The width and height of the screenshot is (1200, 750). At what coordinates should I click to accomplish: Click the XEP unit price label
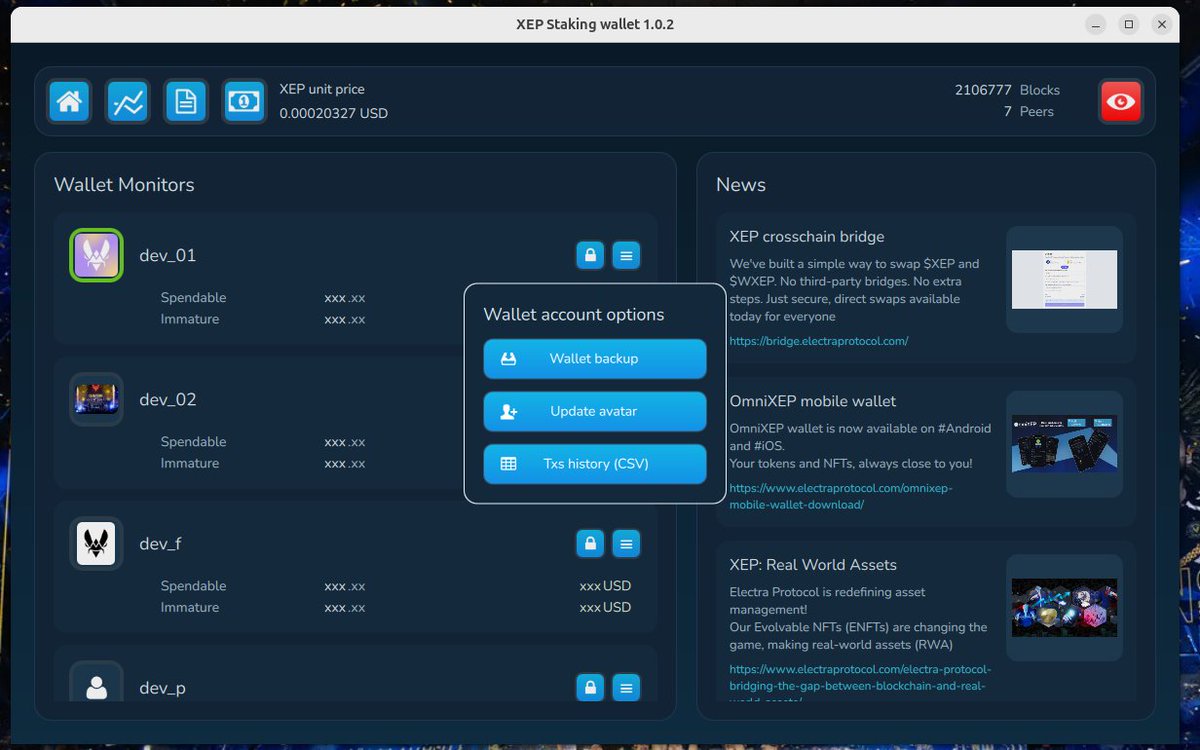tap(322, 89)
